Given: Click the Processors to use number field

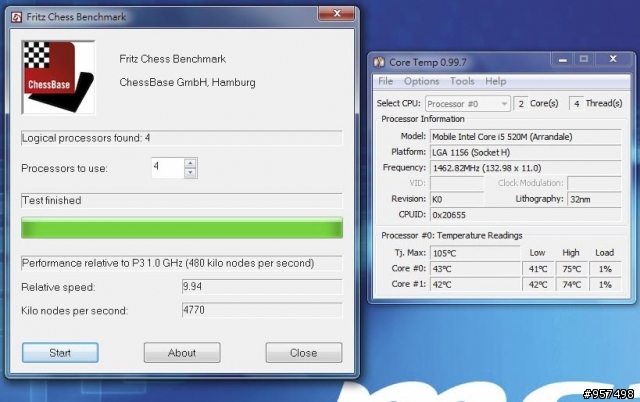Looking at the screenshot, I should click(168, 168).
